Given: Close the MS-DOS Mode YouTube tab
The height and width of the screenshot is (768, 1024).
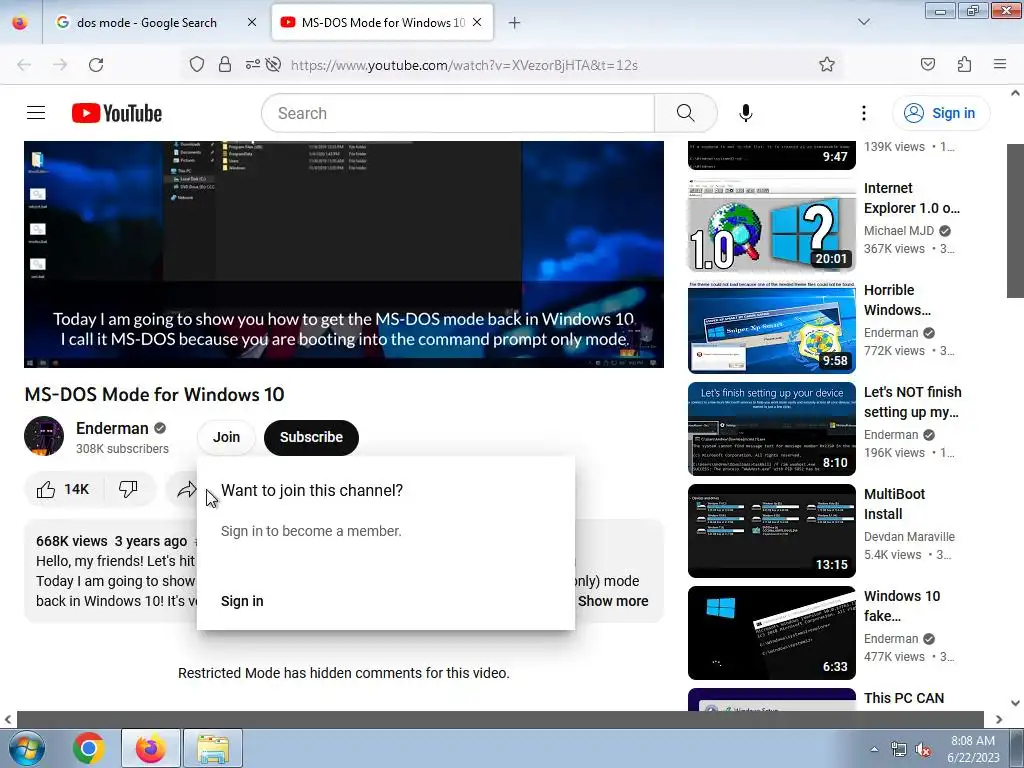Looking at the screenshot, I should tap(477, 22).
